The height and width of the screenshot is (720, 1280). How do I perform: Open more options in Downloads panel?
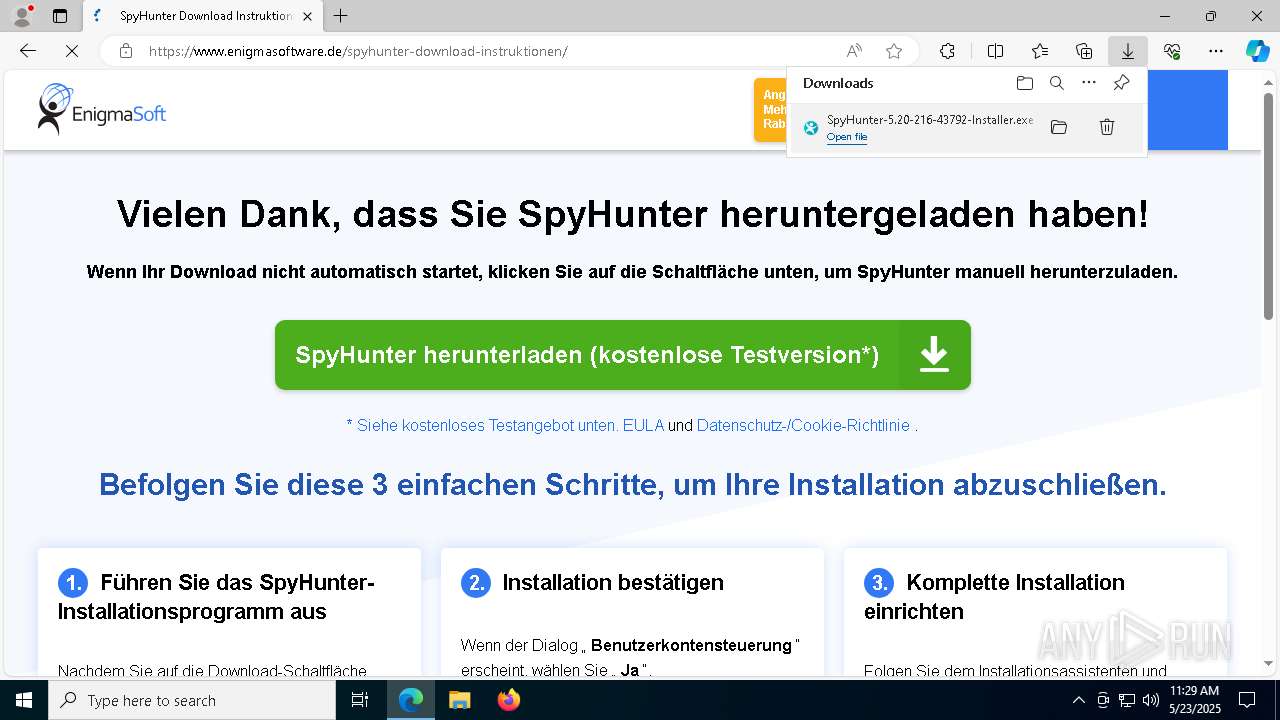[x=1089, y=83]
